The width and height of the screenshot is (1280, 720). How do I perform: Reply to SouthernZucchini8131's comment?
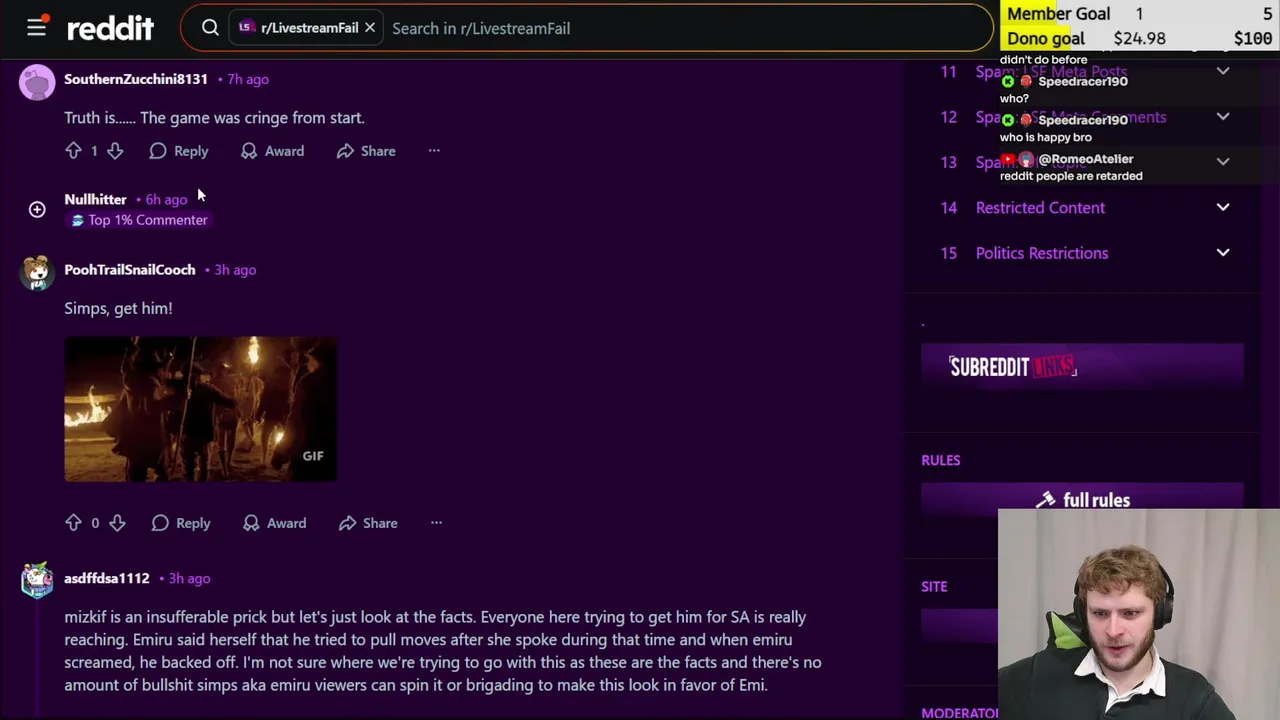click(179, 151)
